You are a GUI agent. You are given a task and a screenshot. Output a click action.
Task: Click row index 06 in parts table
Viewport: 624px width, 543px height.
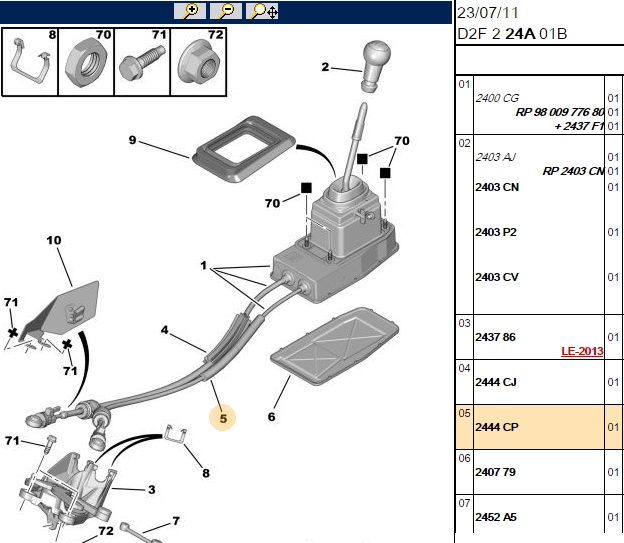tap(464, 458)
